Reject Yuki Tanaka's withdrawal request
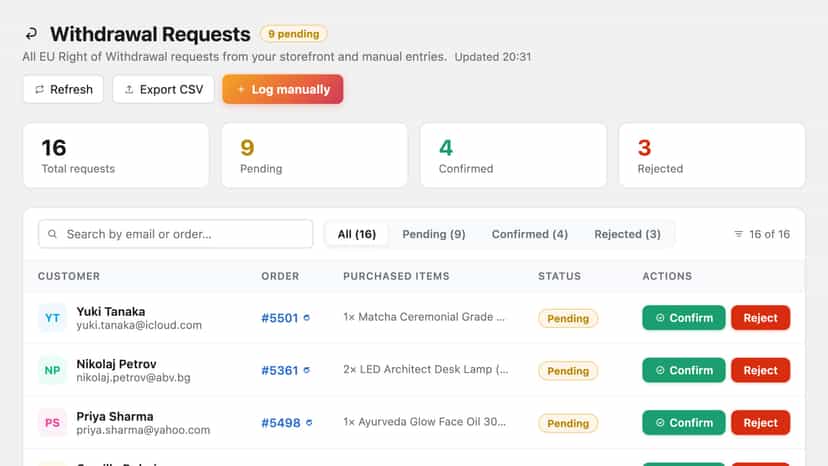 760,318
